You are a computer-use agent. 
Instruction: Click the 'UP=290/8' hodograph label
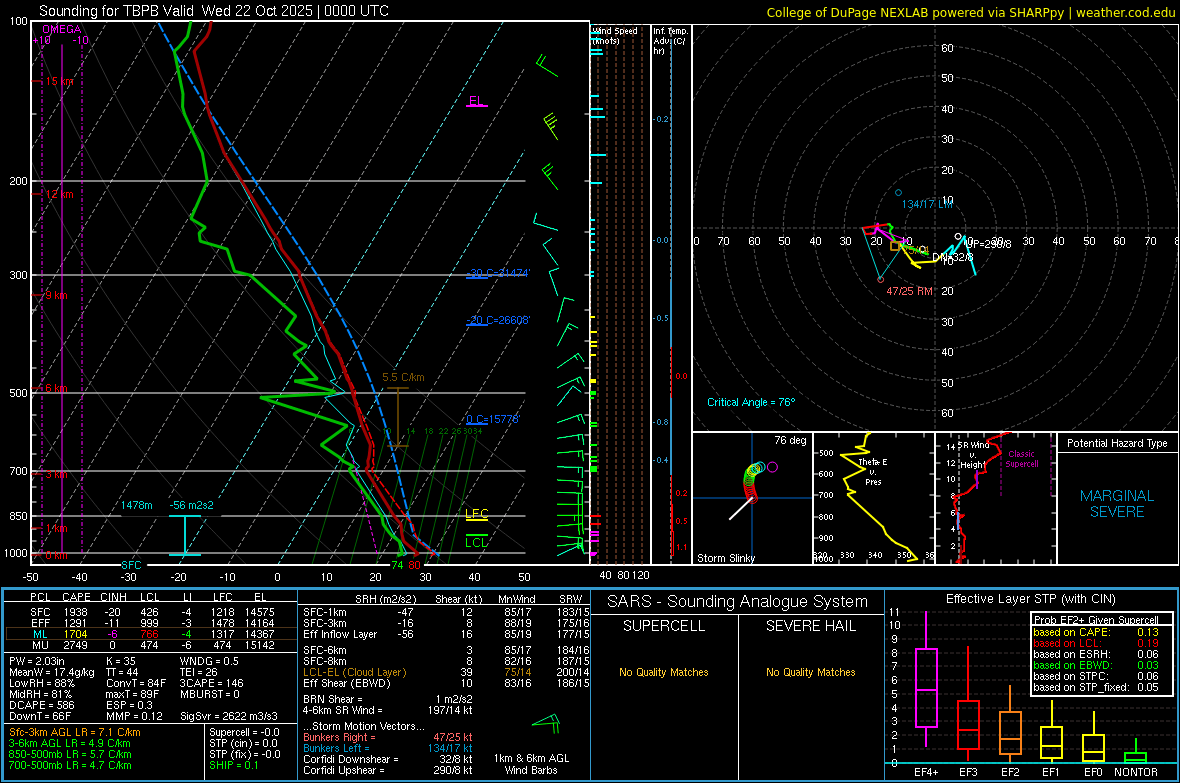pyautogui.click(x=988, y=244)
